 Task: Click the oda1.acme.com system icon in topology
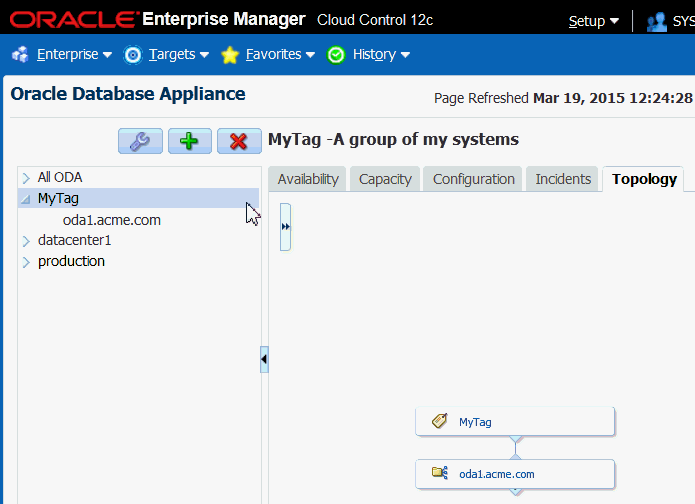coord(440,473)
